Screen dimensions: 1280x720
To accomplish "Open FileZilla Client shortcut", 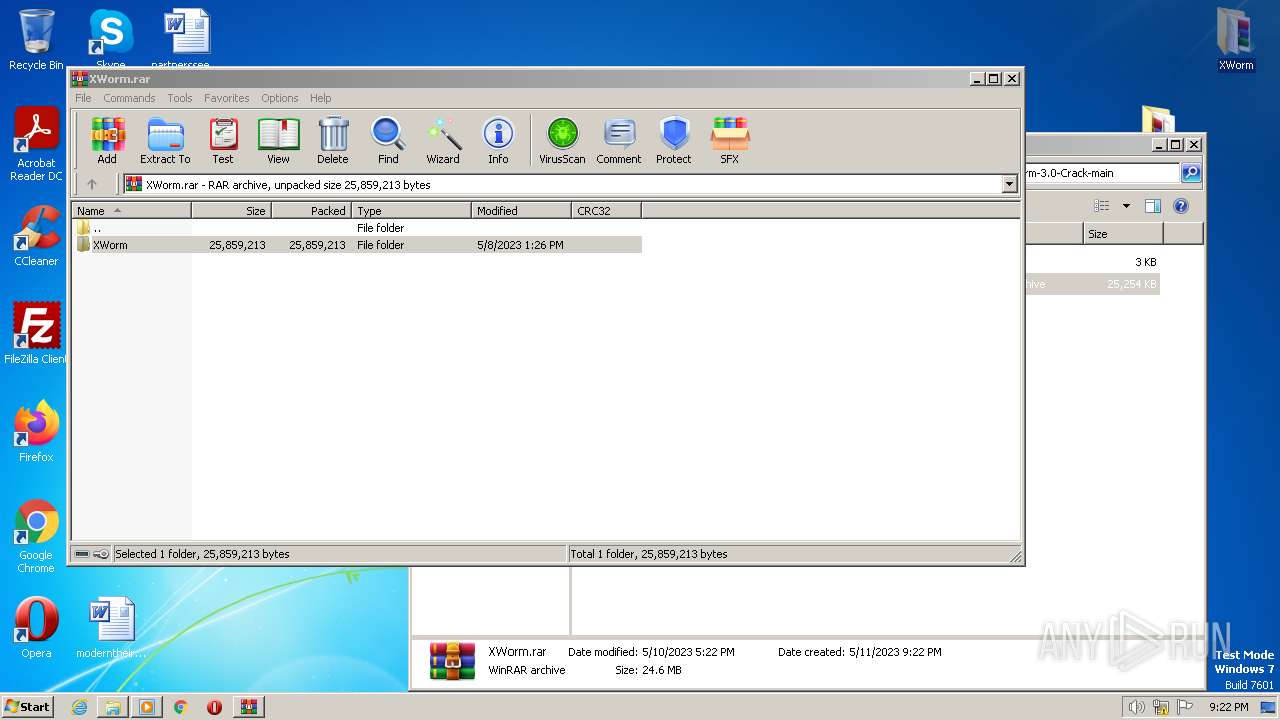I will (x=36, y=333).
